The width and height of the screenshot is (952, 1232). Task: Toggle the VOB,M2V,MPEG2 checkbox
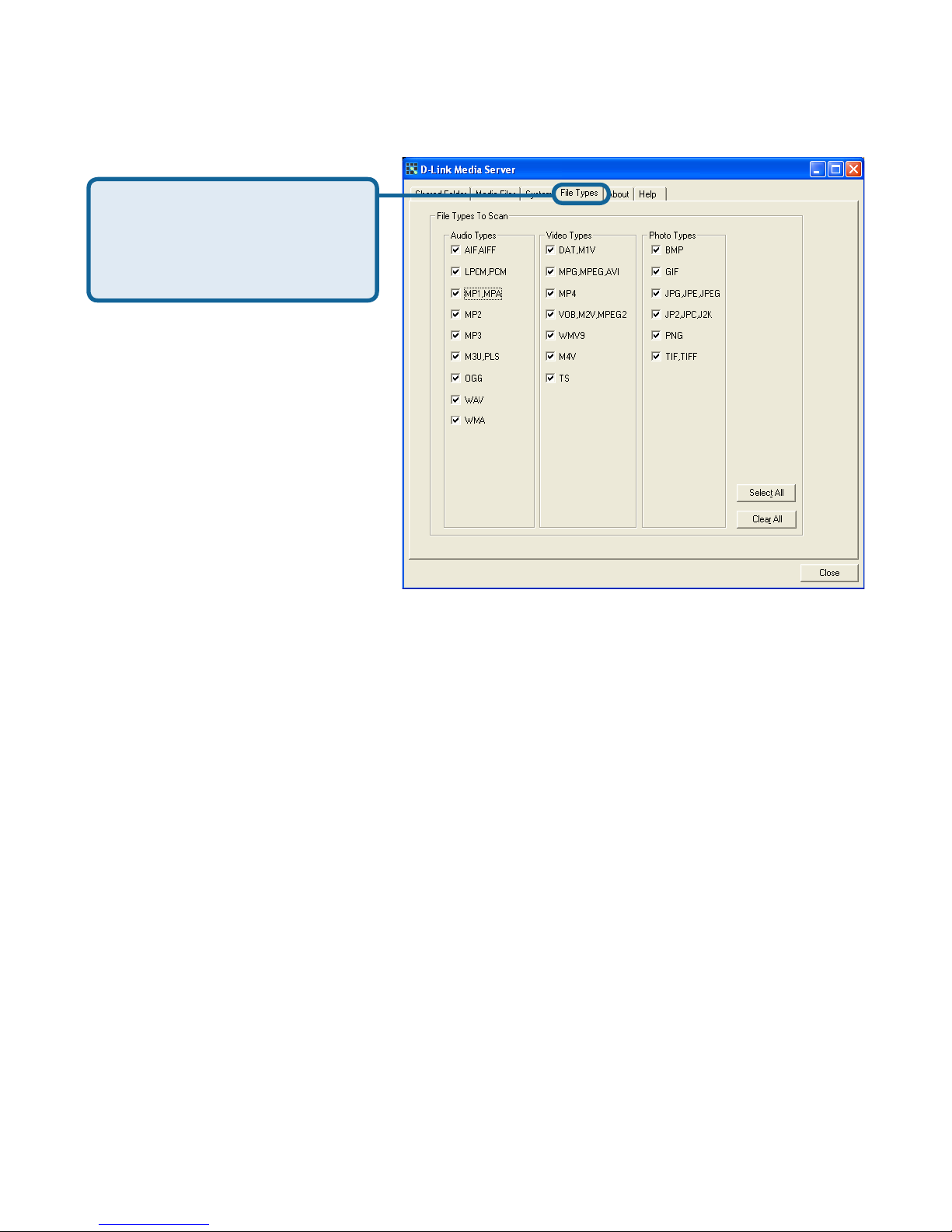[550, 314]
